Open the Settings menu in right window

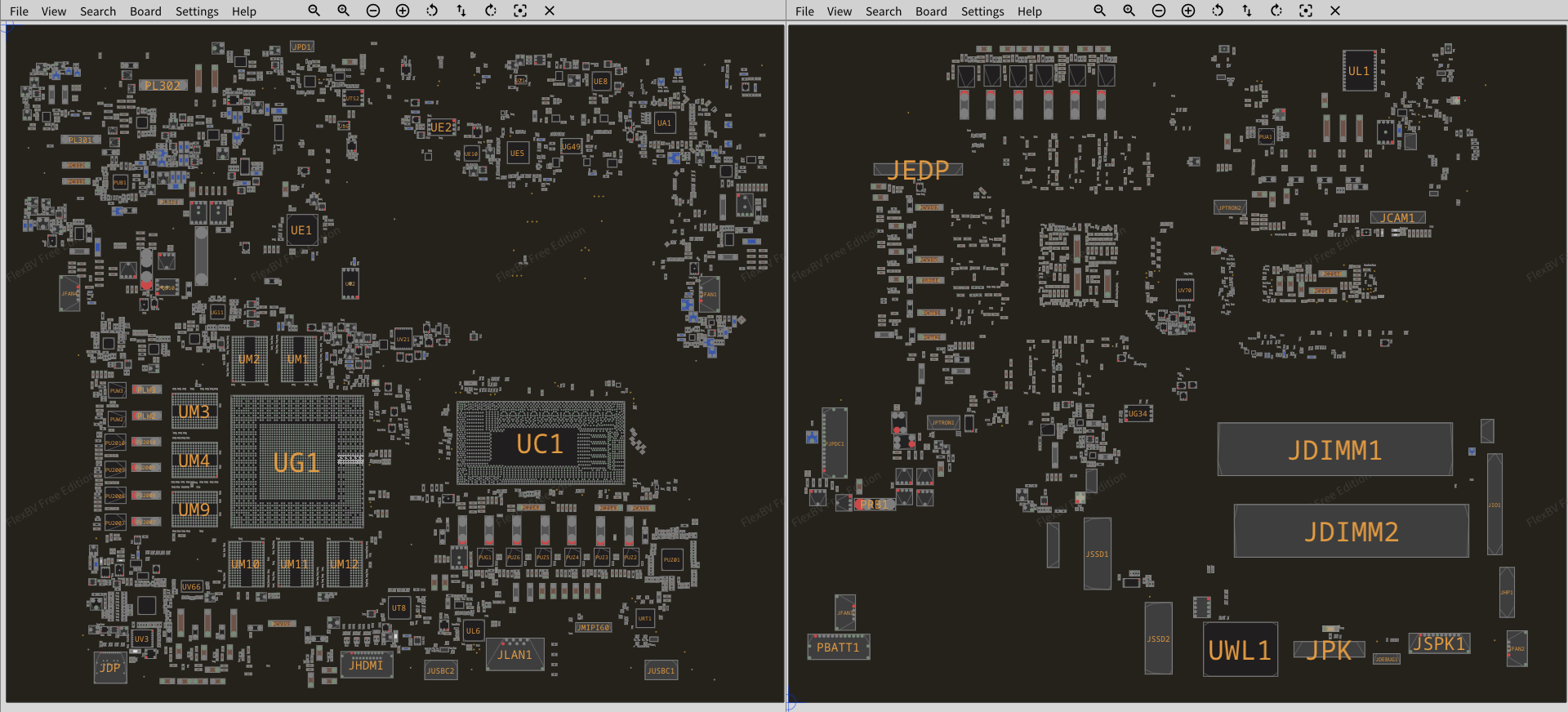point(982,11)
